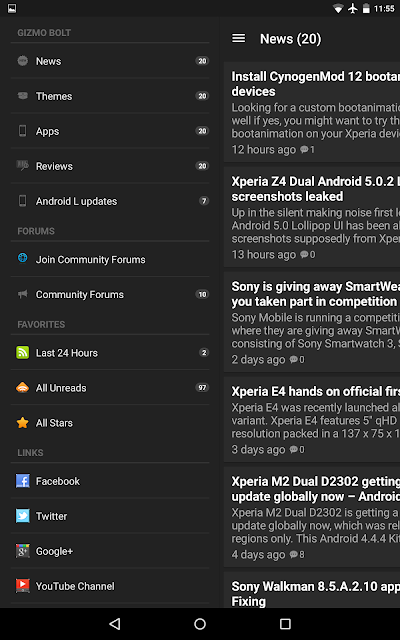The width and height of the screenshot is (400, 640).
Task: Open the Install CynogenMod 12 bootanimation article
Action: (312, 112)
